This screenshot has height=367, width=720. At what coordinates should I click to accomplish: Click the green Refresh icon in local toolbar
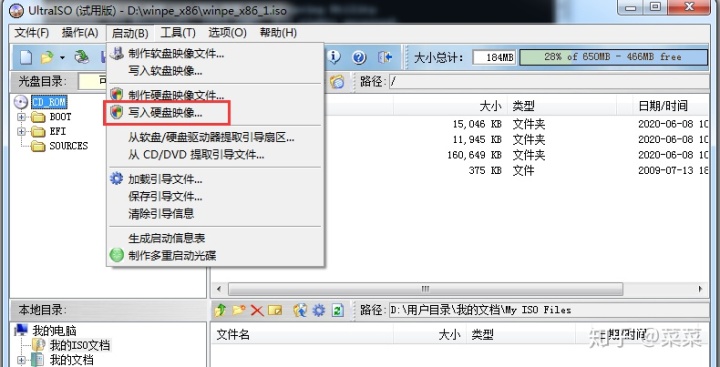(x=338, y=311)
